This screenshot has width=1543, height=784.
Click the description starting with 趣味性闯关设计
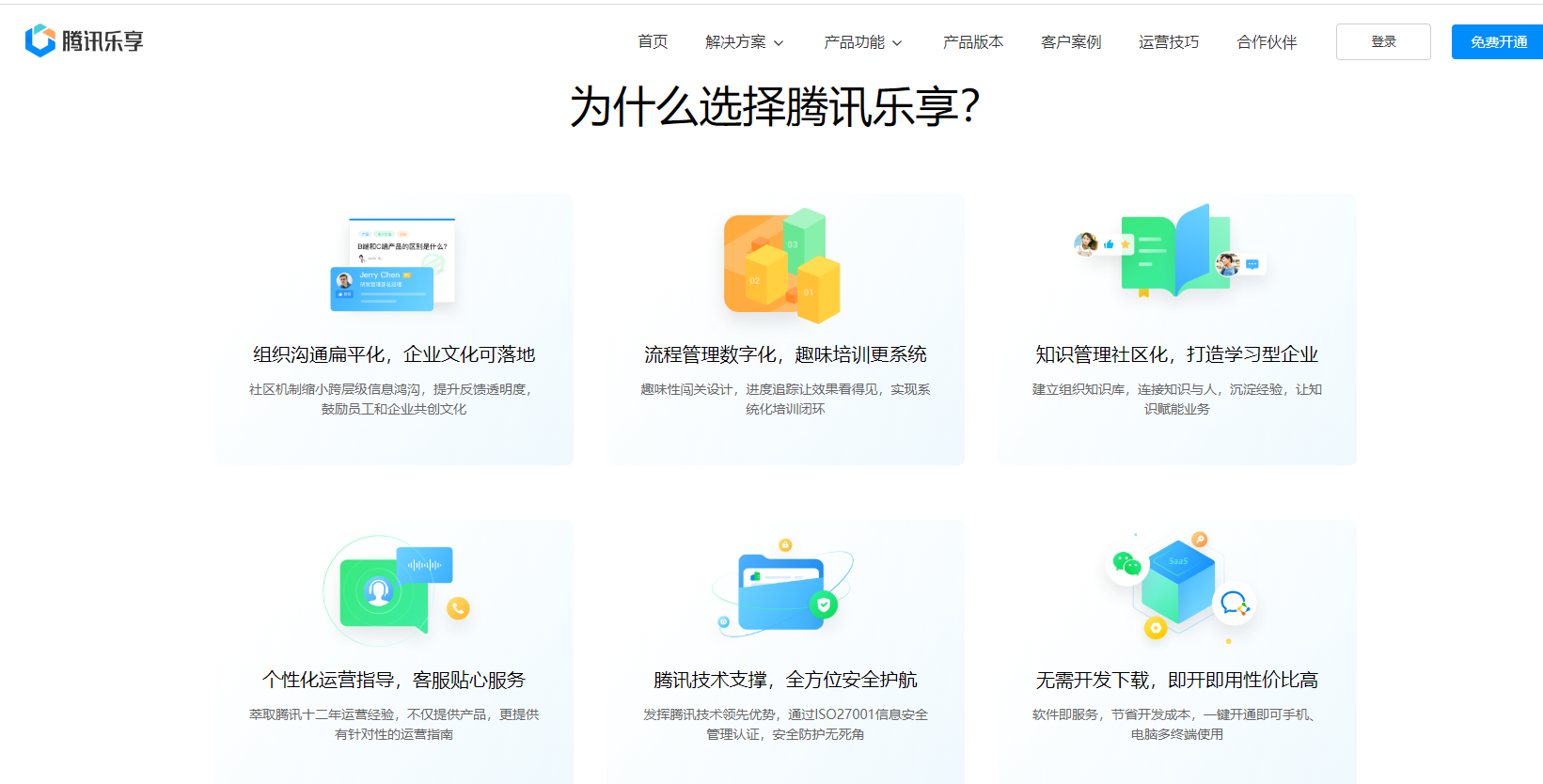coord(785,399)
